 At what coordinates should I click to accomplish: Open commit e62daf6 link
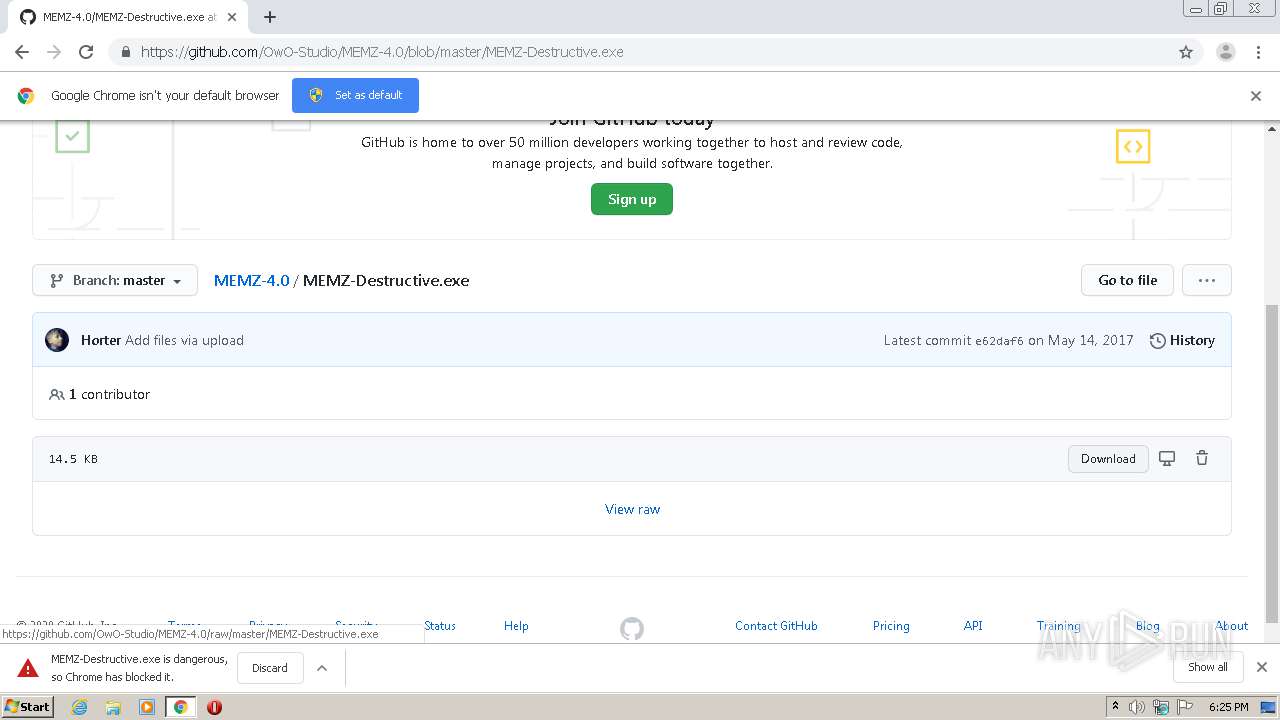tap(999, 340)
